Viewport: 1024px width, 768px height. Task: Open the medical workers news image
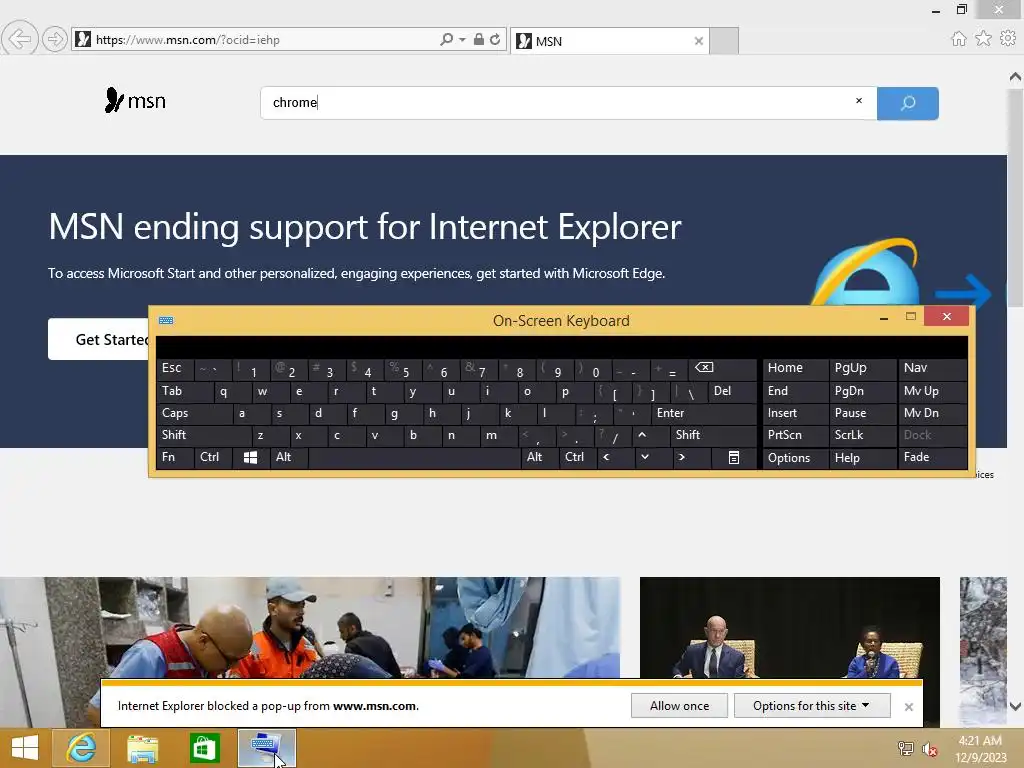(x=310, y=627)
